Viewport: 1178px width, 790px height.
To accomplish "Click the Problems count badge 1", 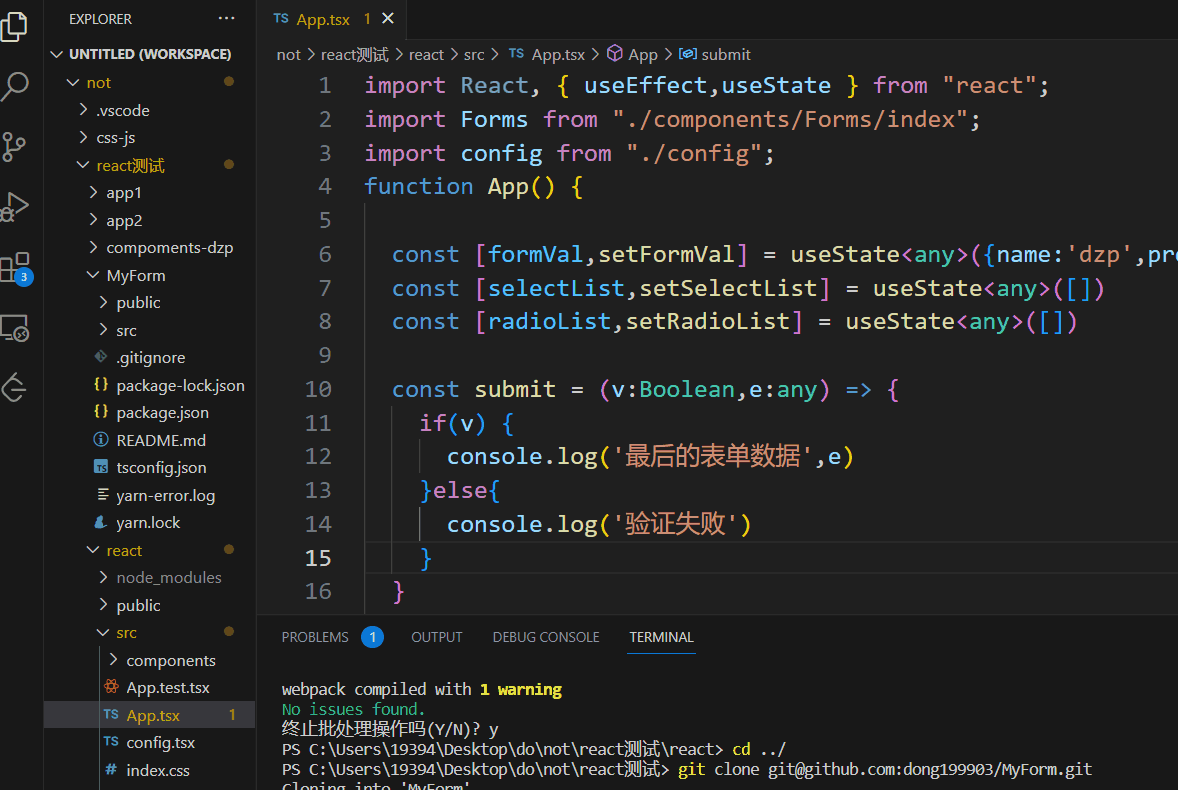I will tap(372, 637).
